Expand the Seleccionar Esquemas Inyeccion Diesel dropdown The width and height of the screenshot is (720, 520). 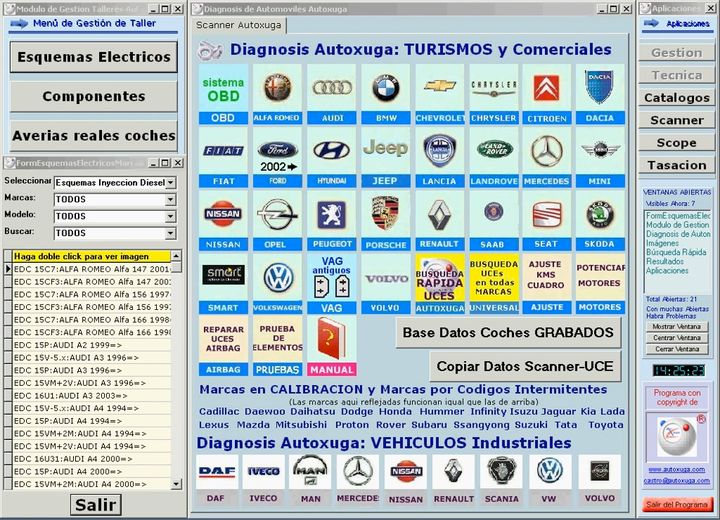(170, 182)
